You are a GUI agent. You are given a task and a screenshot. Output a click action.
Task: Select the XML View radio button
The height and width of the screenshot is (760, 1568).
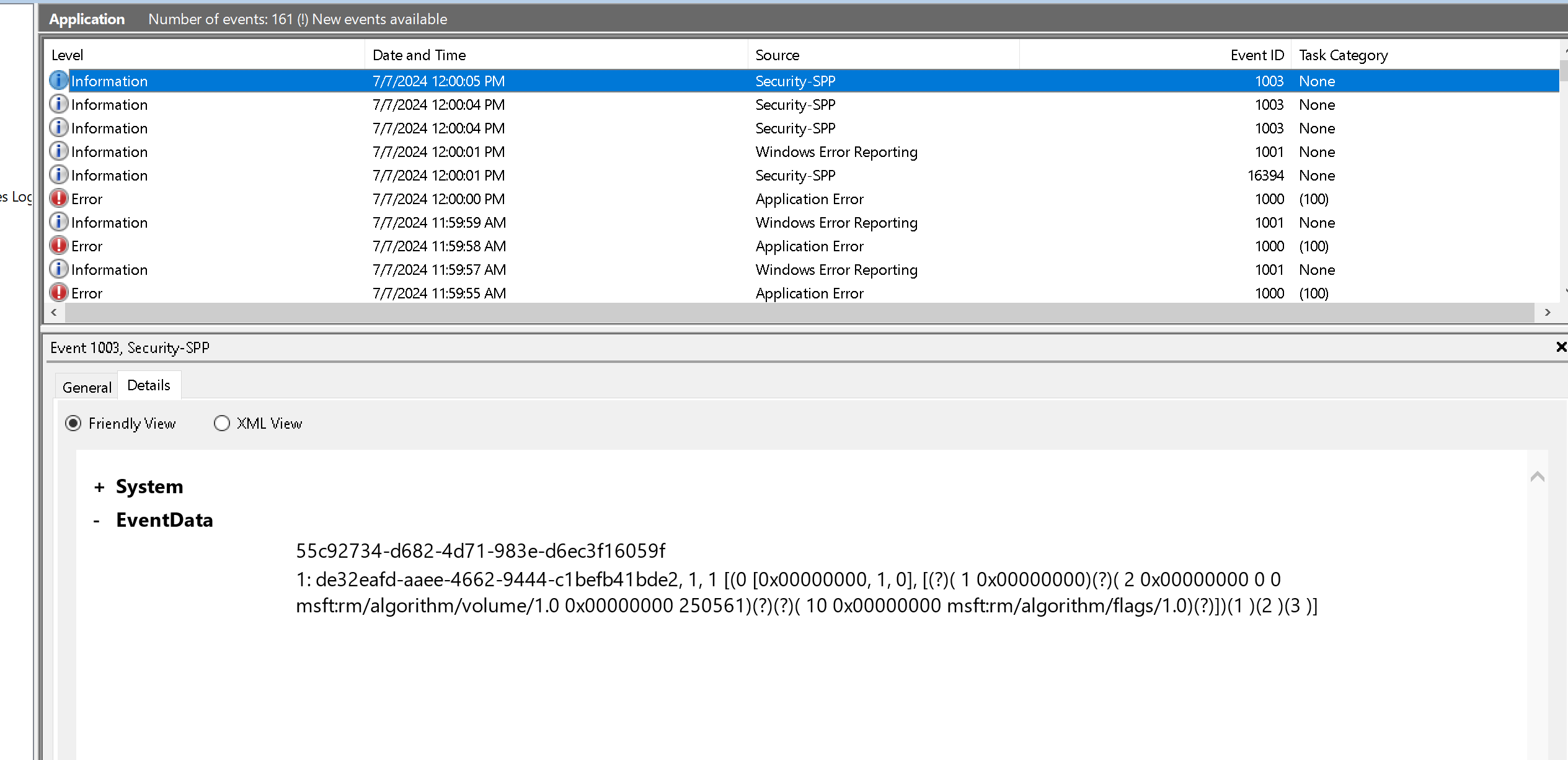pos(222,423)
